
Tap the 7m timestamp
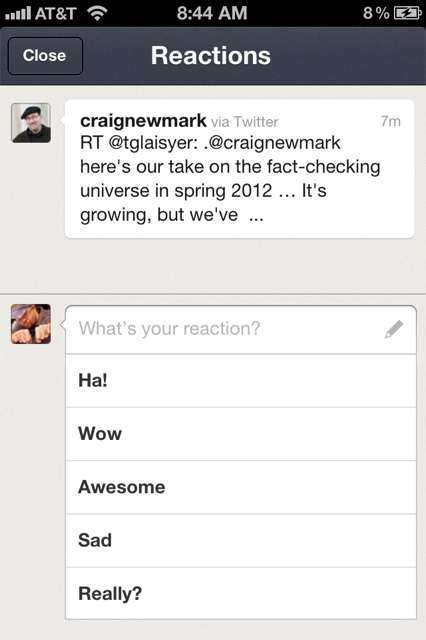pyautogui.click(x=390, y=121)
